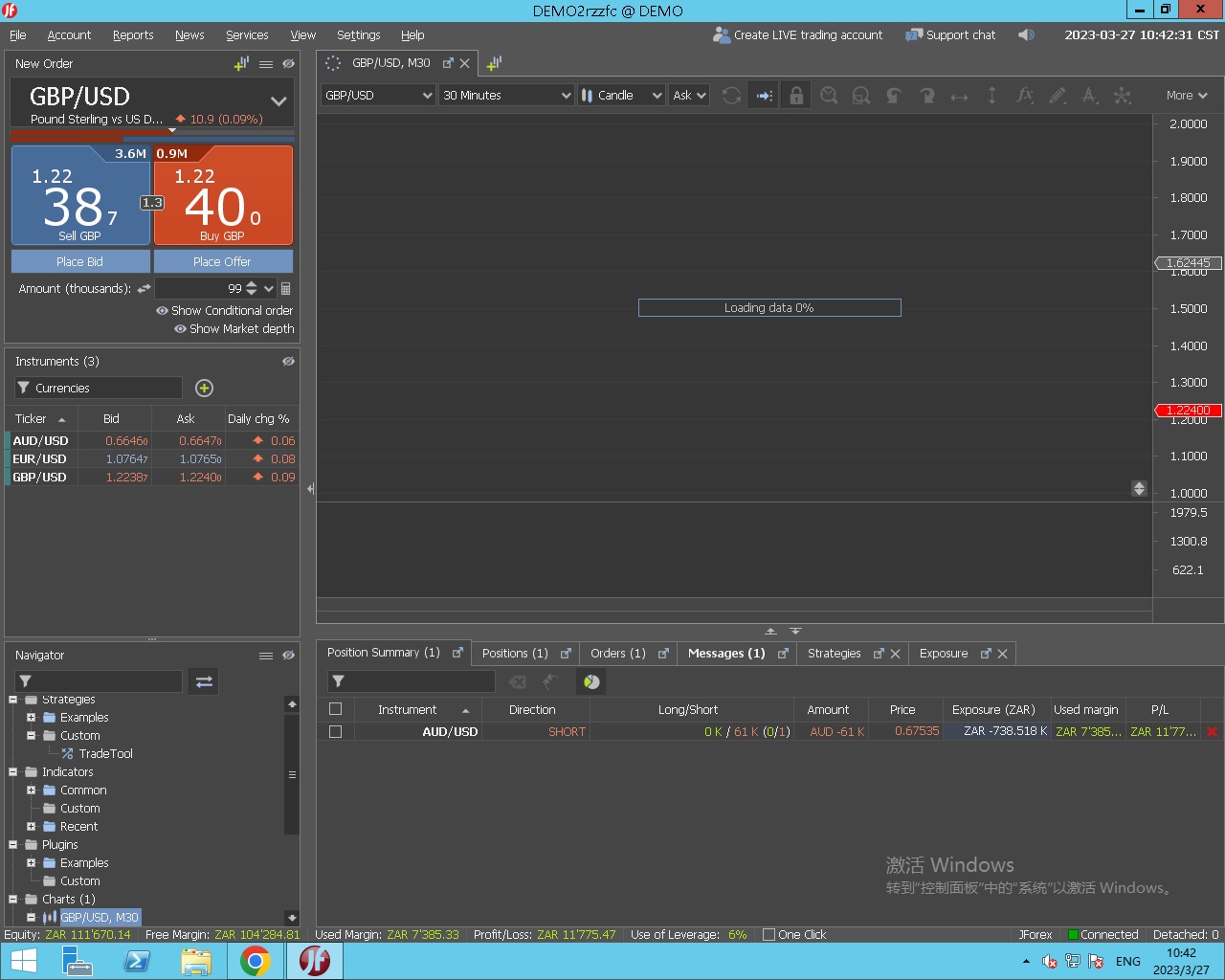Click the Place Offer button
1225x980 pixels.
click(223, 261)
